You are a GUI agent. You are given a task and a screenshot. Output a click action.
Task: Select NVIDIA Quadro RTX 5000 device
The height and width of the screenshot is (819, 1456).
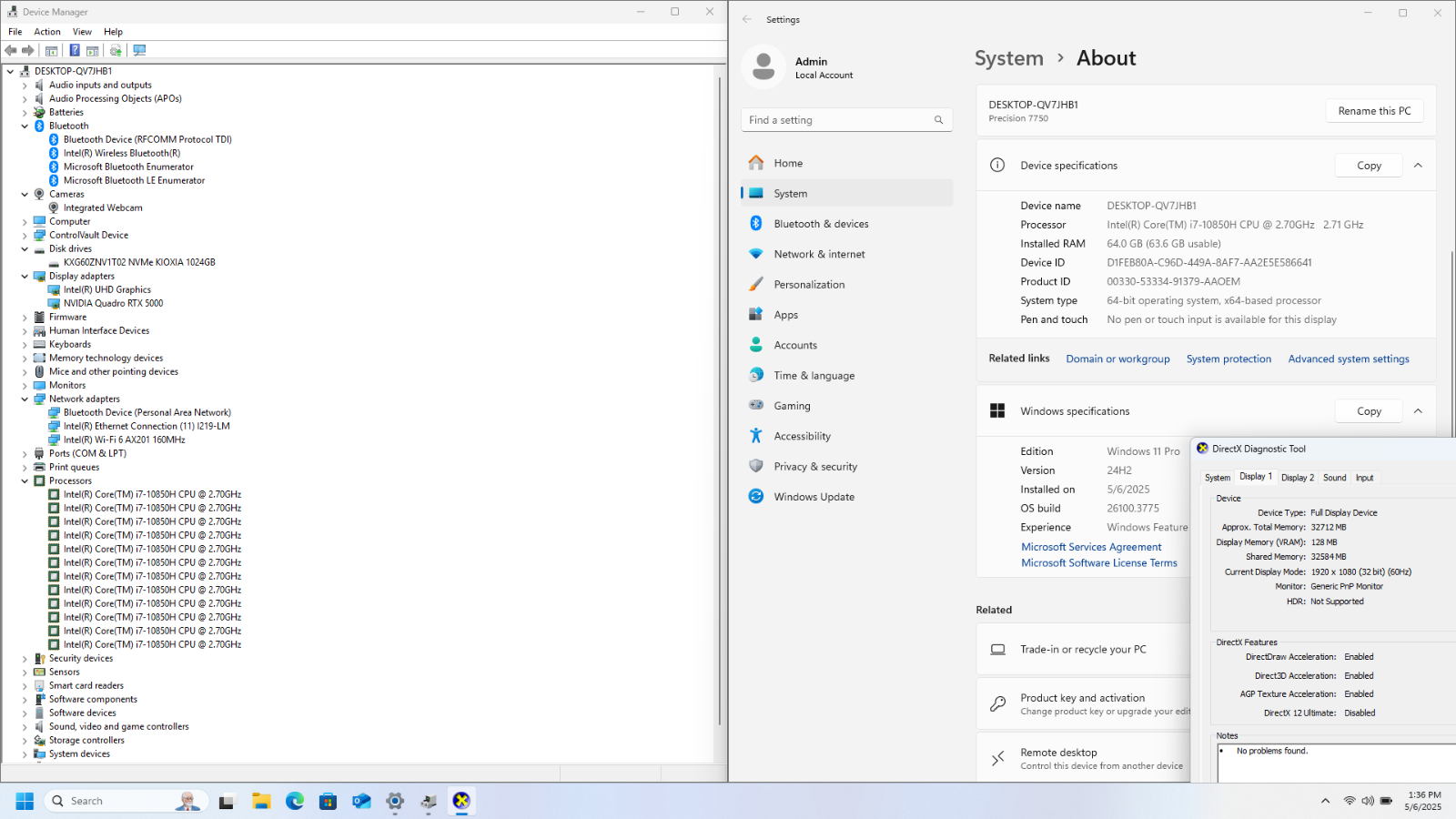[113, 303]
